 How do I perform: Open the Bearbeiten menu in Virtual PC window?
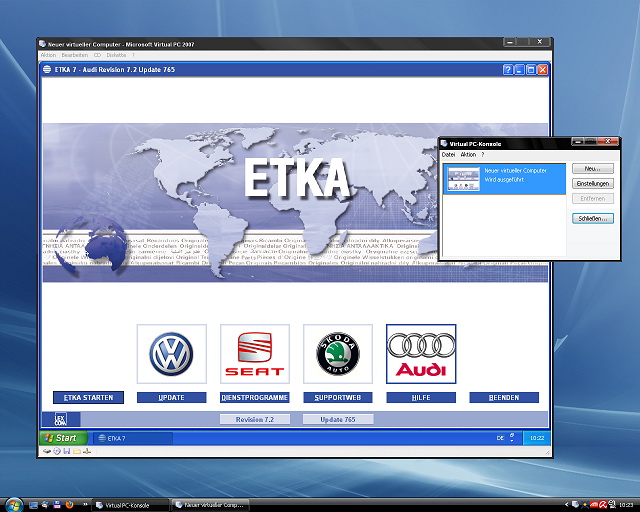pyautogui.click(x=75, y=55)
